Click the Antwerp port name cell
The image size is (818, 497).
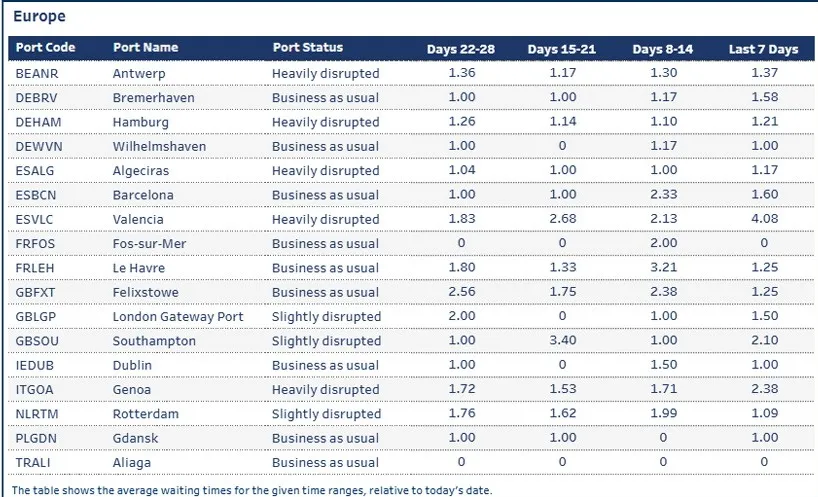click(141, 73)
